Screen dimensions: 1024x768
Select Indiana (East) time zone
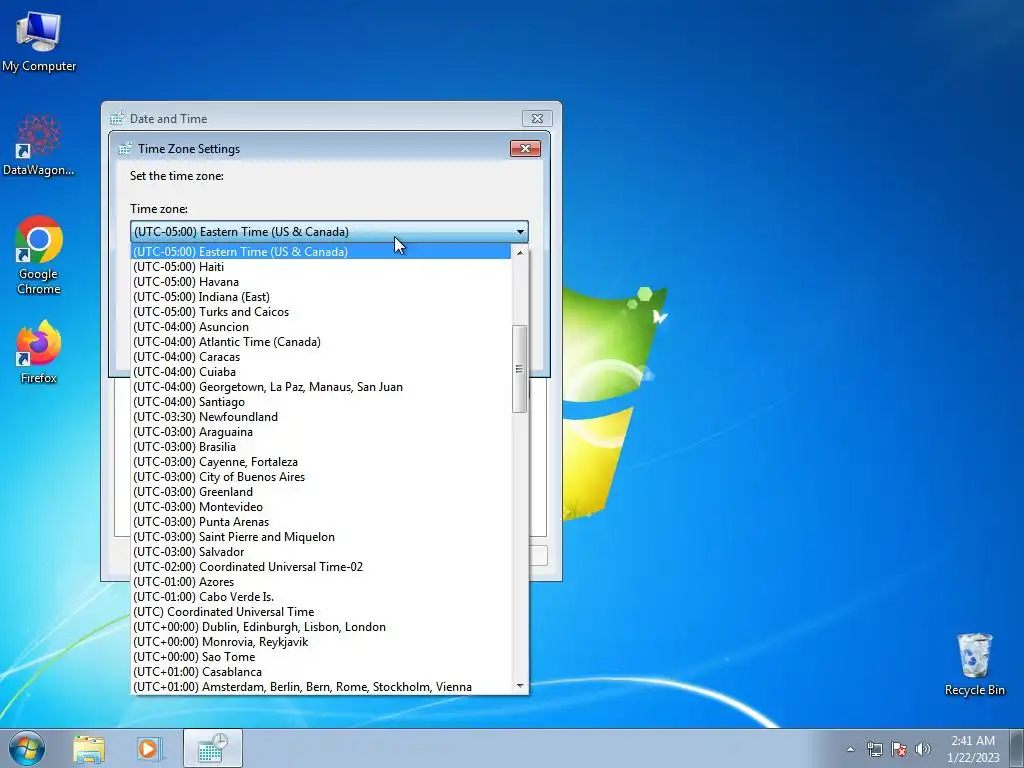[x=321, y=296]
